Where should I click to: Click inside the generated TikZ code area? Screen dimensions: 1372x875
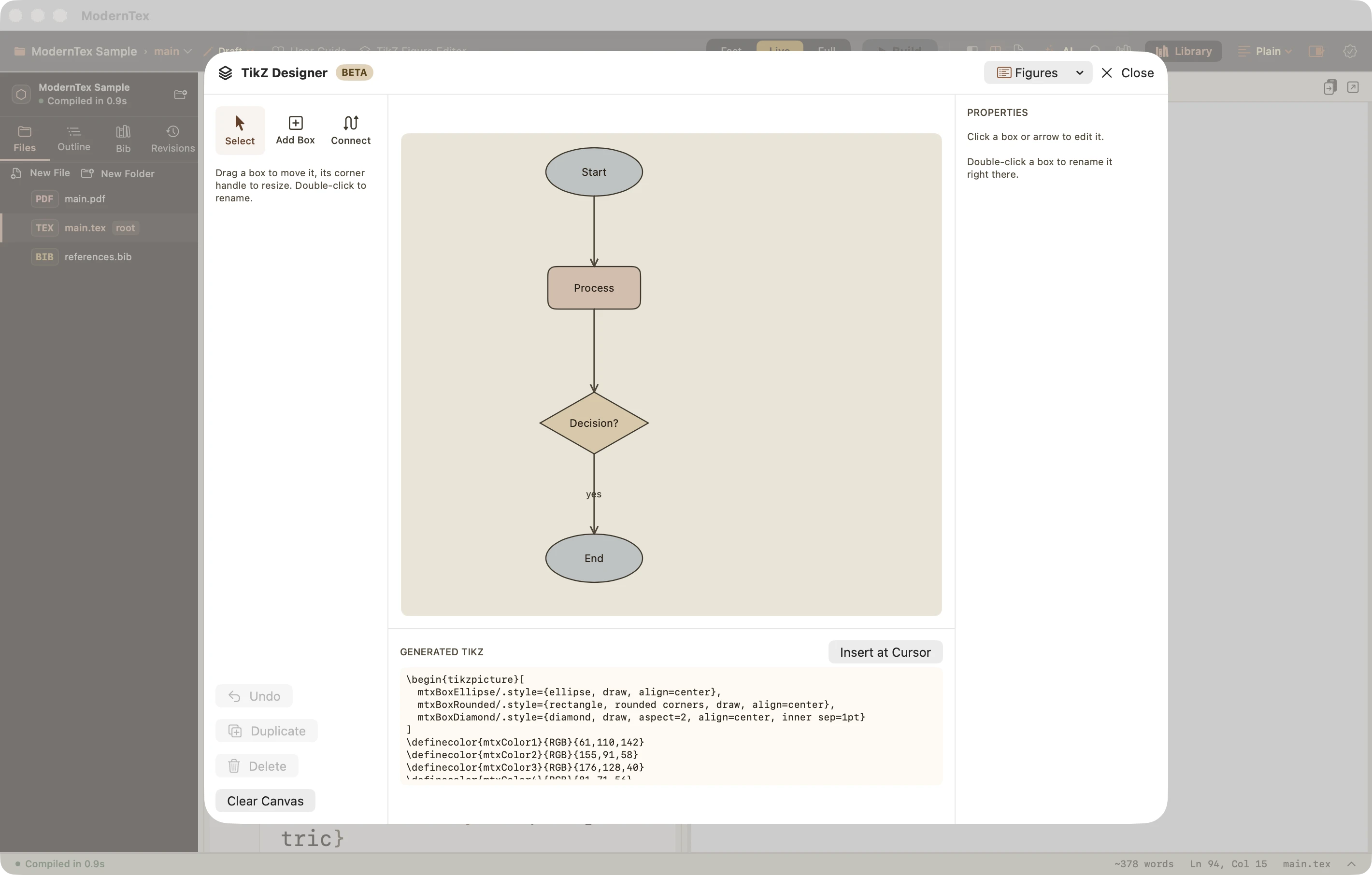click(671, 726)
